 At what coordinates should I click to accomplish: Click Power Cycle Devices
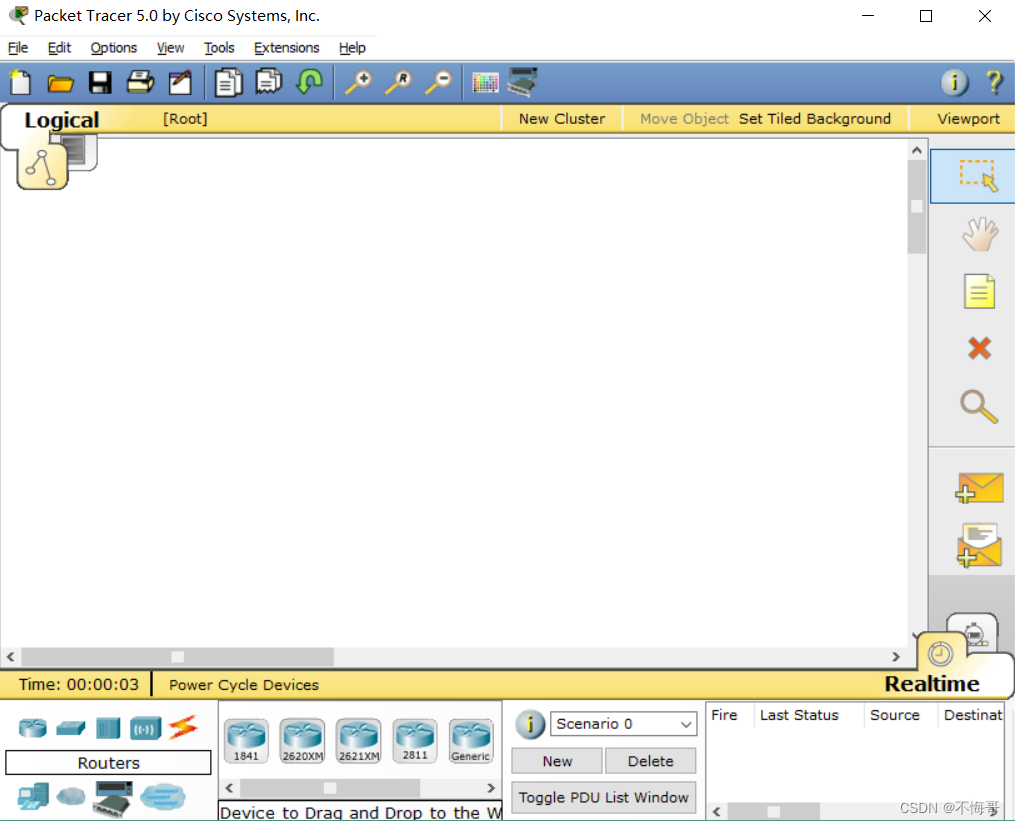244,685
